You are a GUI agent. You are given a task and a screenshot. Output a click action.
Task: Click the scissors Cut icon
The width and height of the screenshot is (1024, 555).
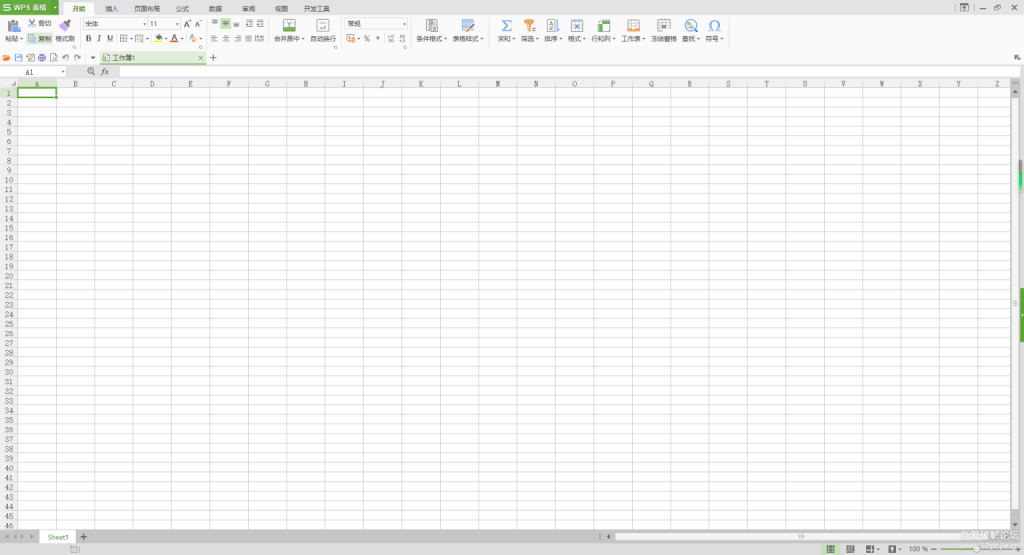tap(33, 23)
